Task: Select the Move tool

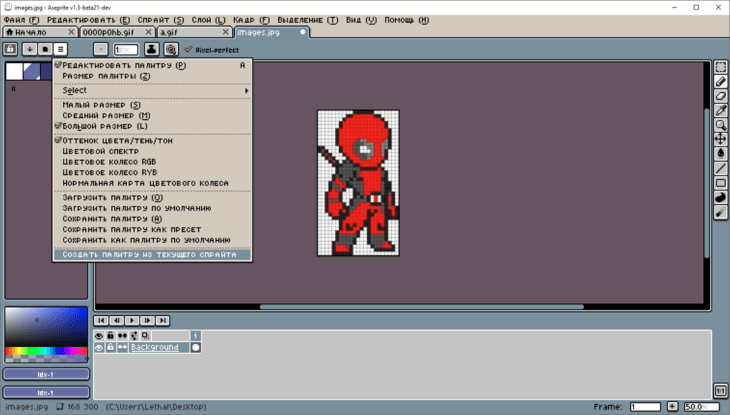Action: pos(720,139)
